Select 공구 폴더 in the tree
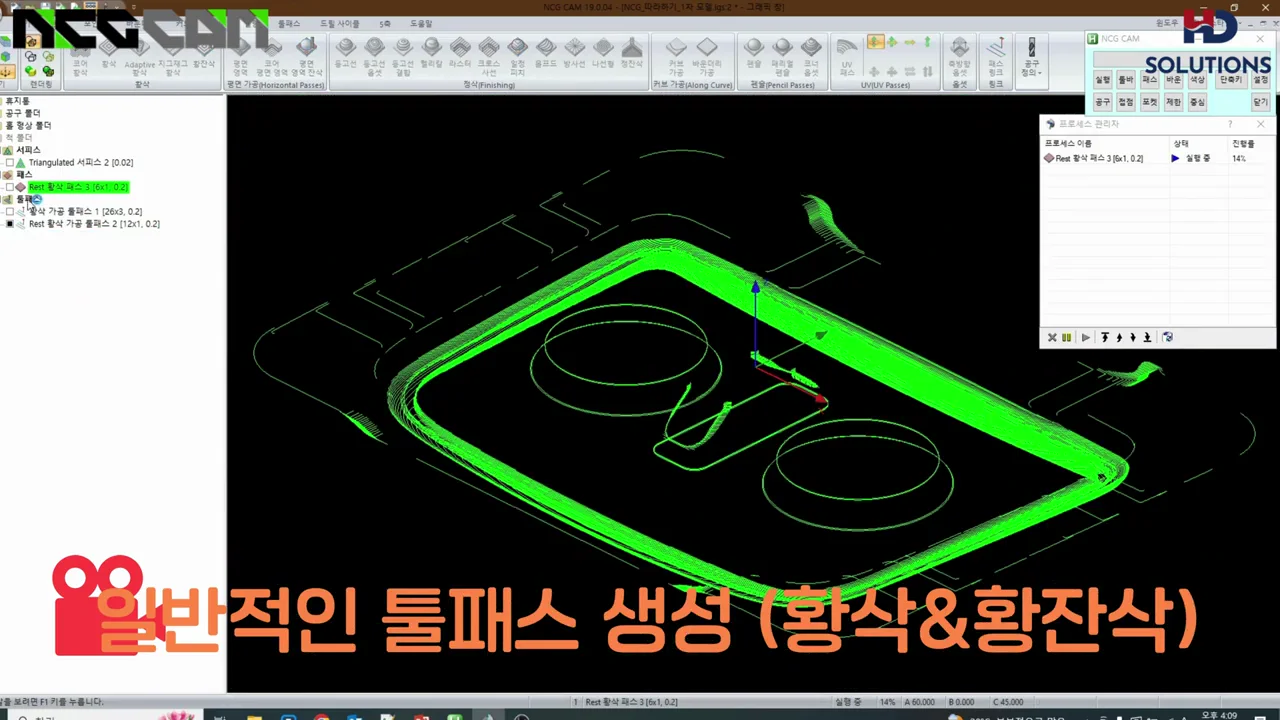The height and width of the screenshot is (720, 1280). [x=23, y=113]
